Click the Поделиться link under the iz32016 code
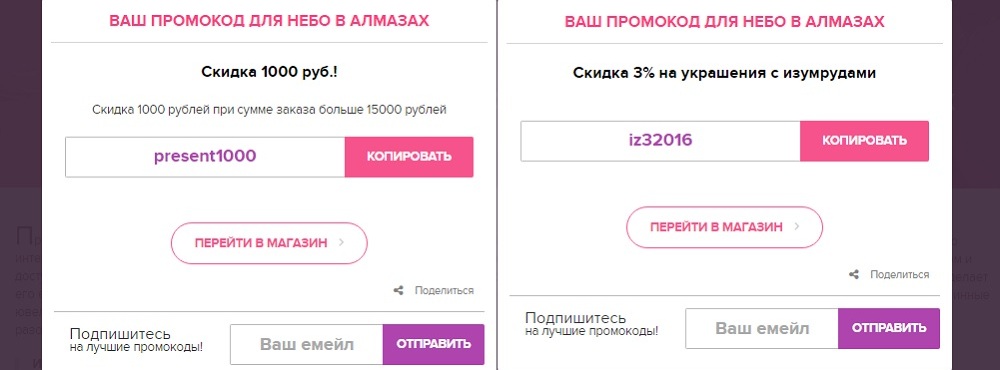Screen dimensions: 1000x370 [x=899, y=274]
